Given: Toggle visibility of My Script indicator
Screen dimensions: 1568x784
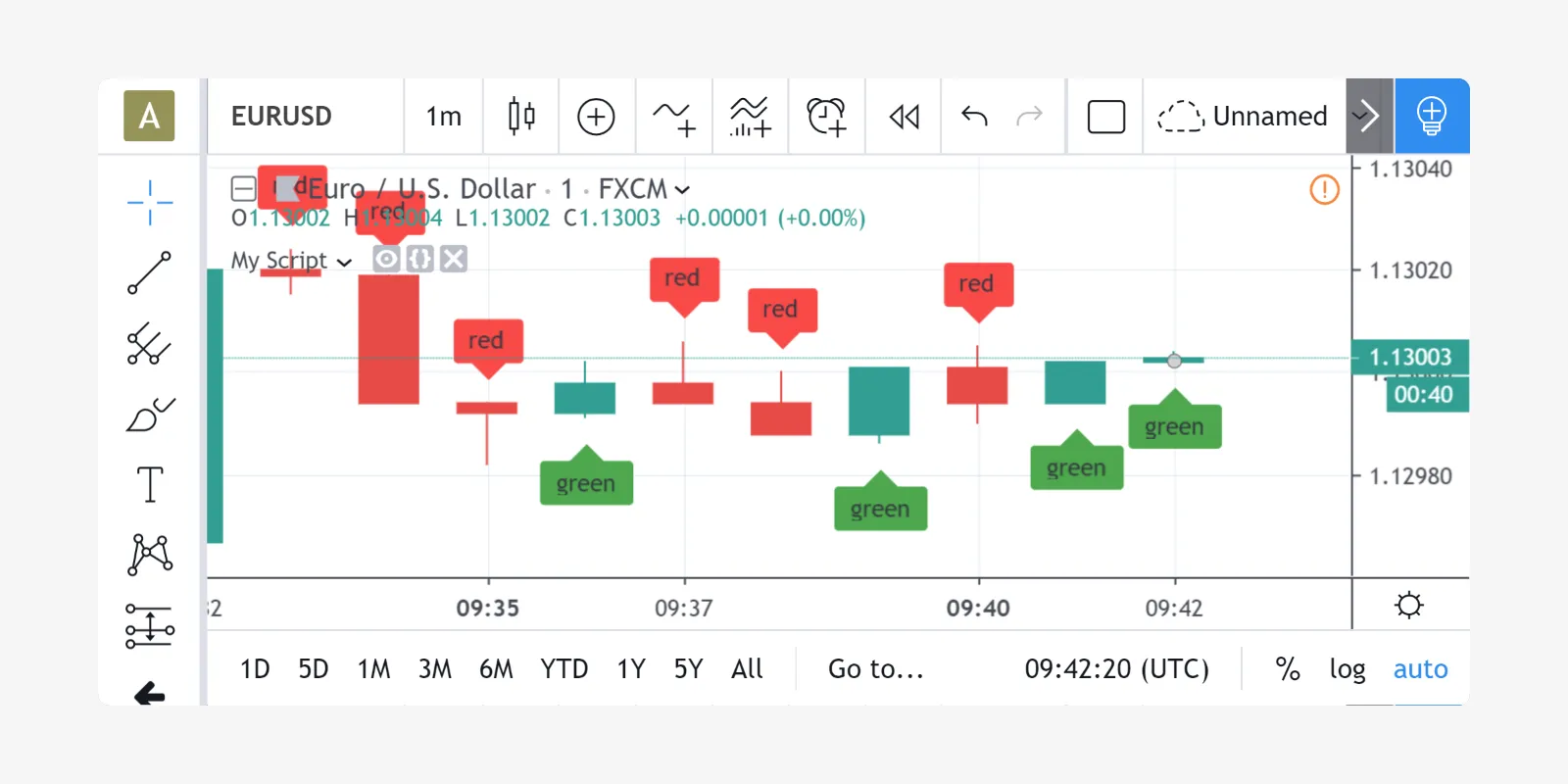Looking at the screenshot, I should (387, 259).
